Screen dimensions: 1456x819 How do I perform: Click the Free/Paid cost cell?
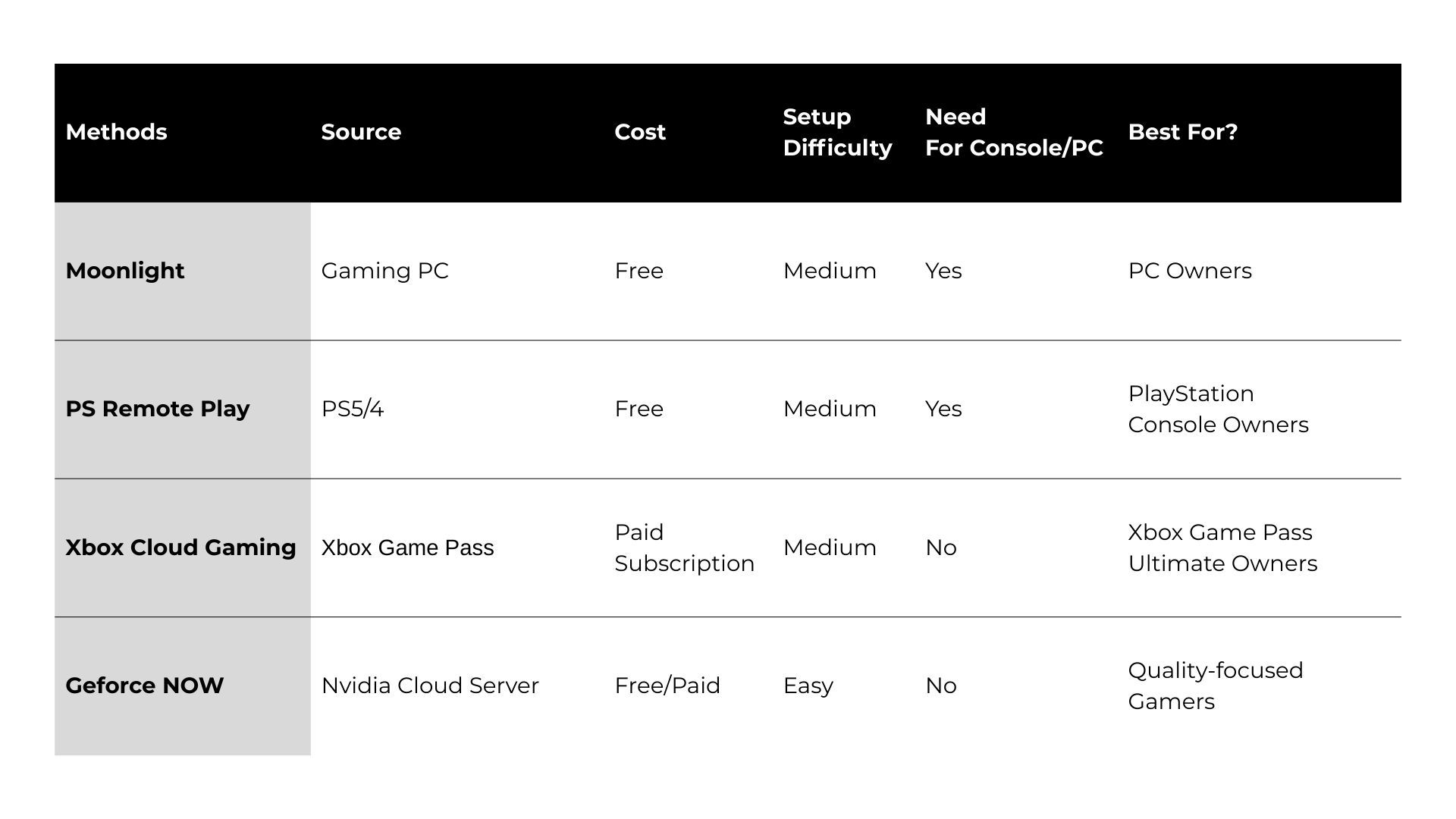[x=667, y=686]
